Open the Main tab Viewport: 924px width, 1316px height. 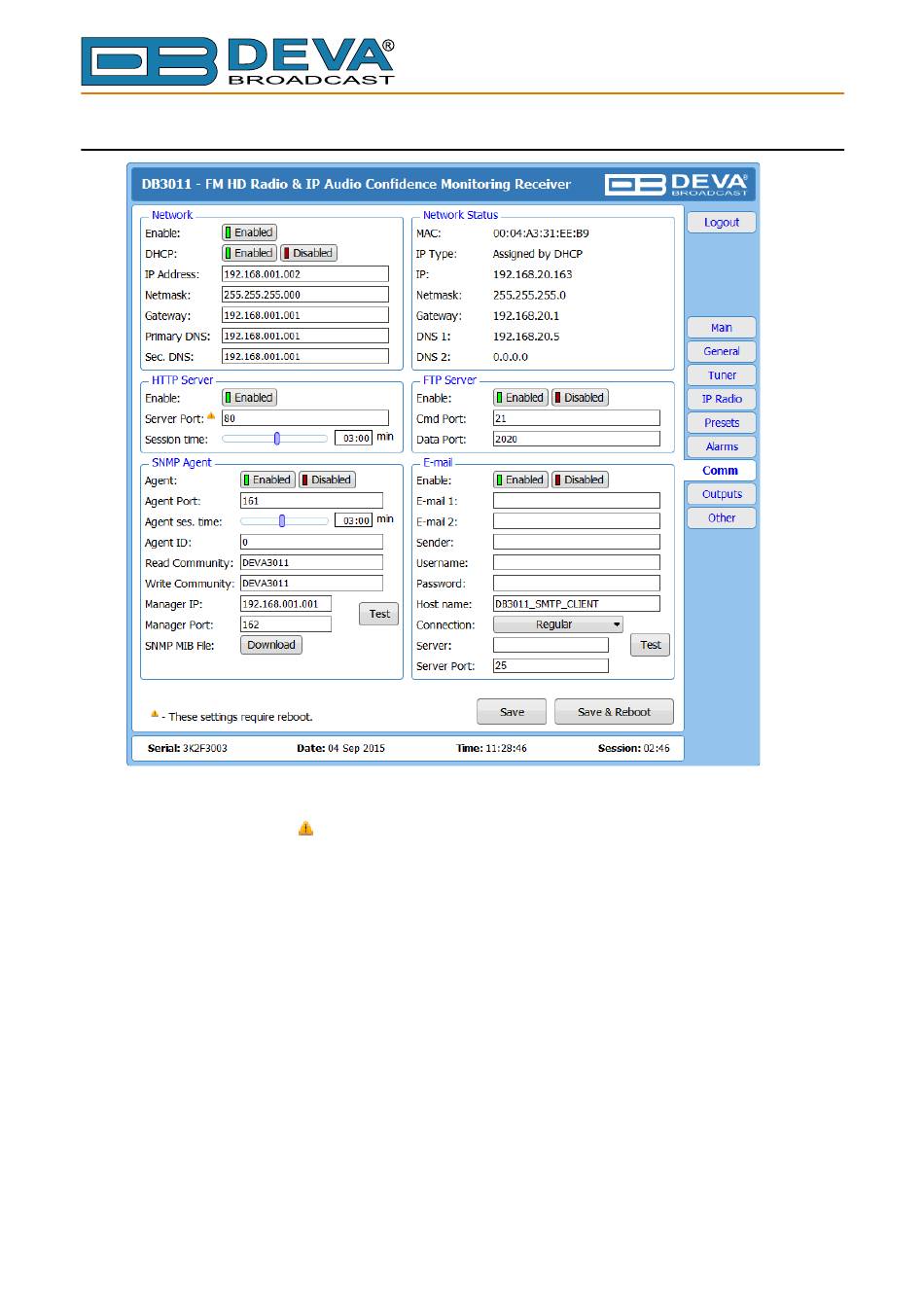(x=722, y=328)
